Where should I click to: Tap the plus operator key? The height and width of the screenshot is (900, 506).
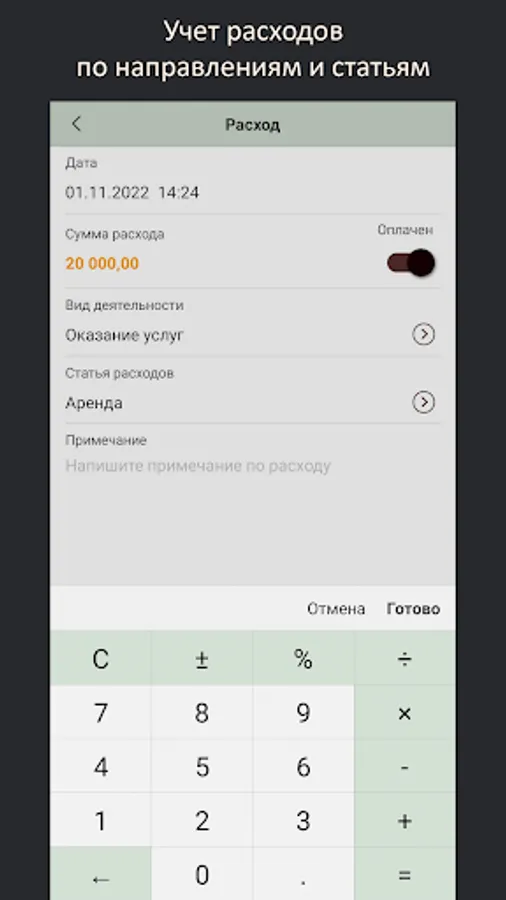tap(404, 821)
